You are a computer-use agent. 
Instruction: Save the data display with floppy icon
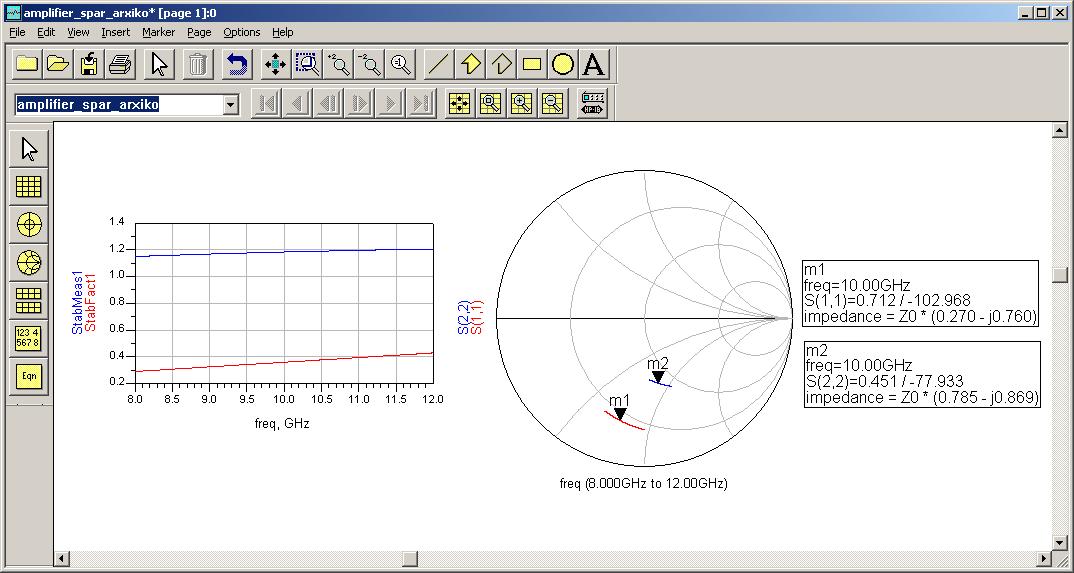click(89, 65)
